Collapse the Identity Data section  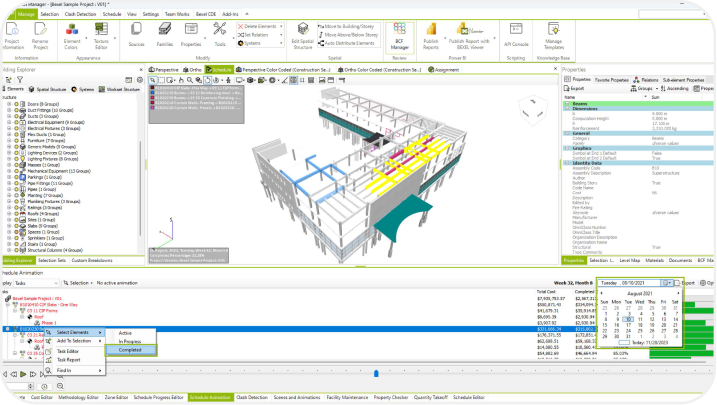pos(567,163)
